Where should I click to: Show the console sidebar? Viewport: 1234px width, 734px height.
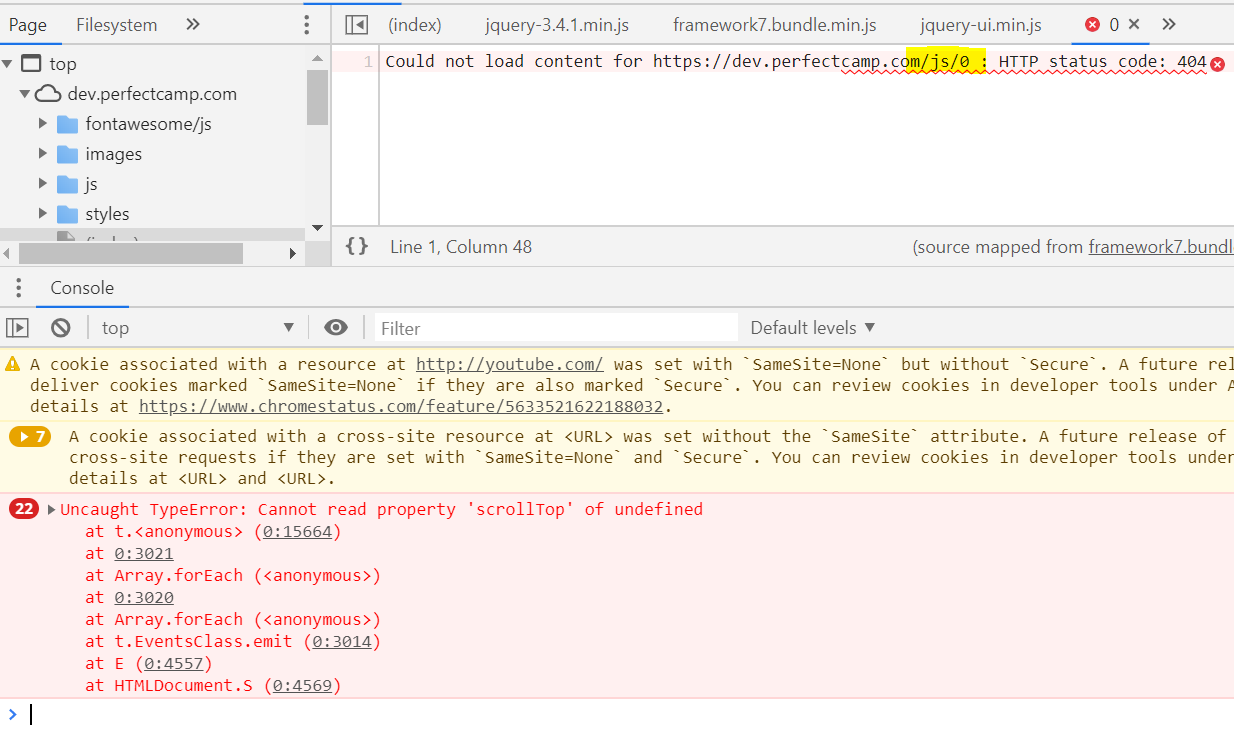coord(18,327)
